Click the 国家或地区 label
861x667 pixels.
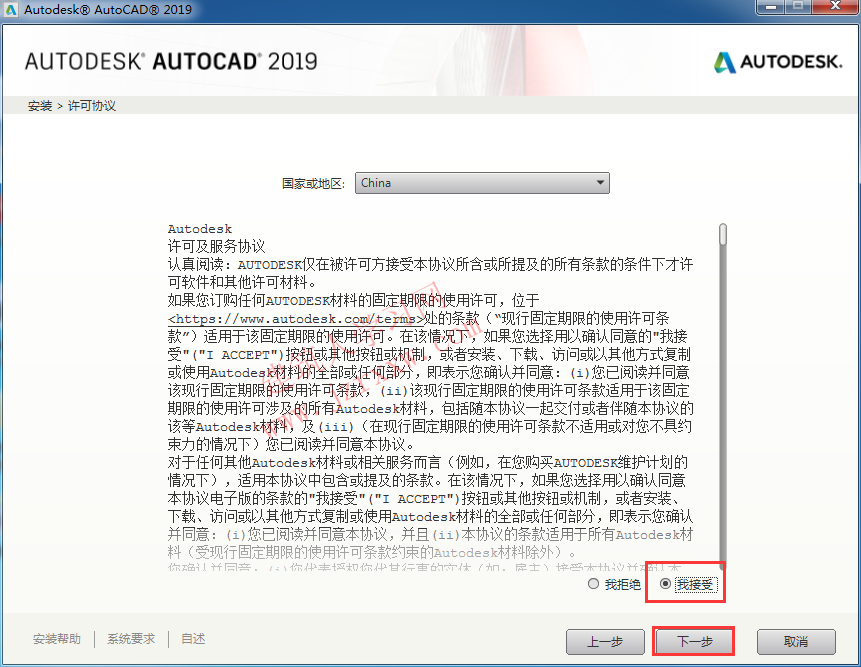click(x=313, y=183)
